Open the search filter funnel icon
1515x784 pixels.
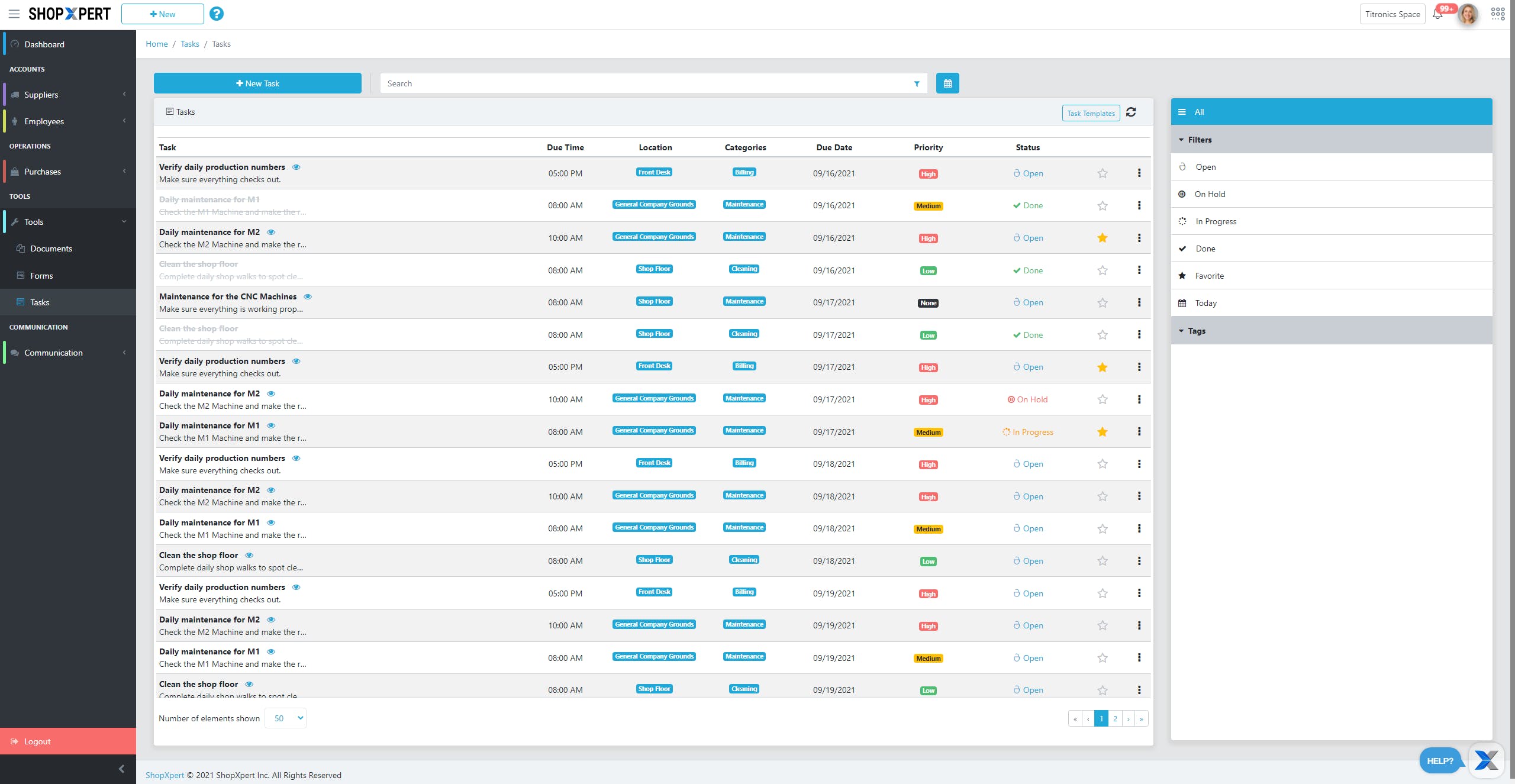click(x=917, y=83)
